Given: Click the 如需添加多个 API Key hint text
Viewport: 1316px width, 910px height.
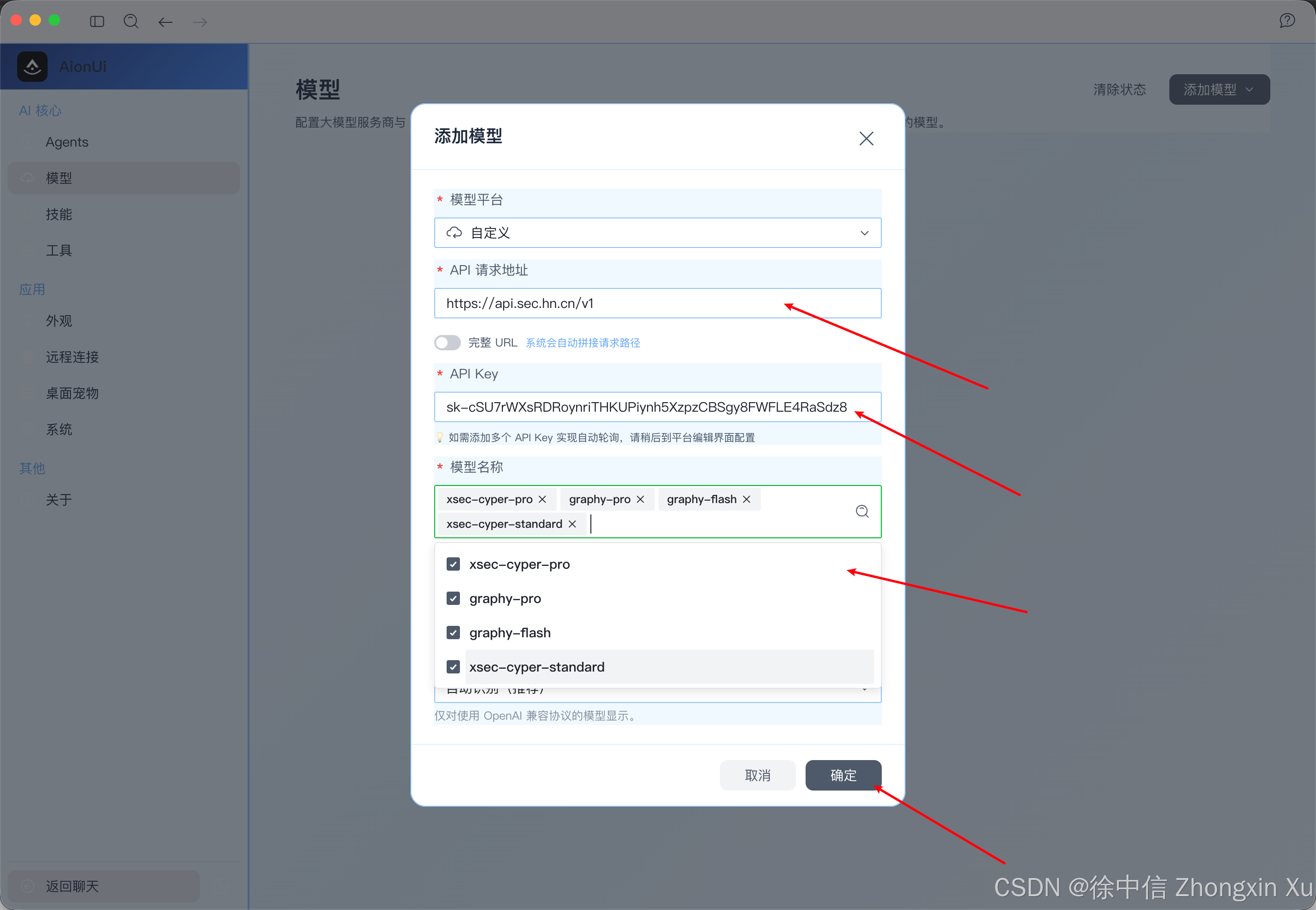Looking at the screenshot, I should pyautogui.click(x=601, y=437).
